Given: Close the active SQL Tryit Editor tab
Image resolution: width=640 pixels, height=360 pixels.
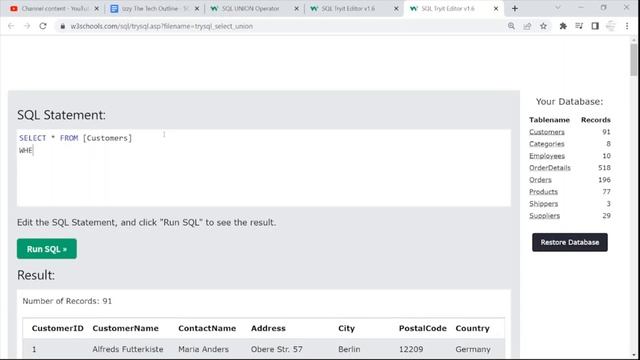Looking at the screenshot, I should tap(496, 9).
